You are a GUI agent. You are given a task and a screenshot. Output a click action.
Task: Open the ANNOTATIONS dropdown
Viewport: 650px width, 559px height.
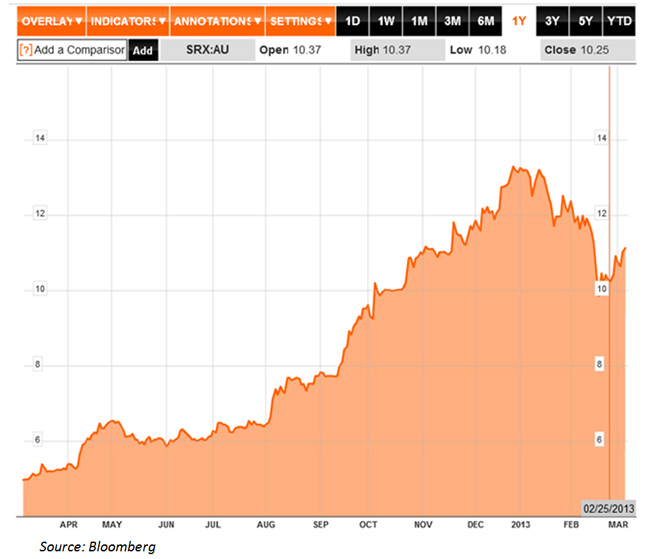pos(215,21)
